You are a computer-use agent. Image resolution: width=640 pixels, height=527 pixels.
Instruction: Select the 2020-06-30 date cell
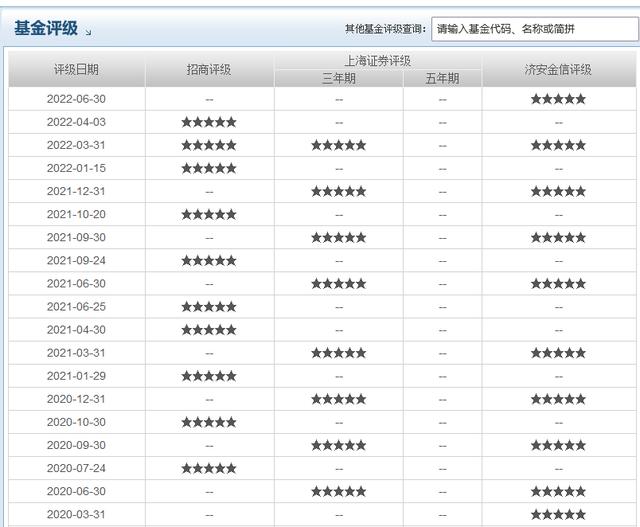coord(76,491)
